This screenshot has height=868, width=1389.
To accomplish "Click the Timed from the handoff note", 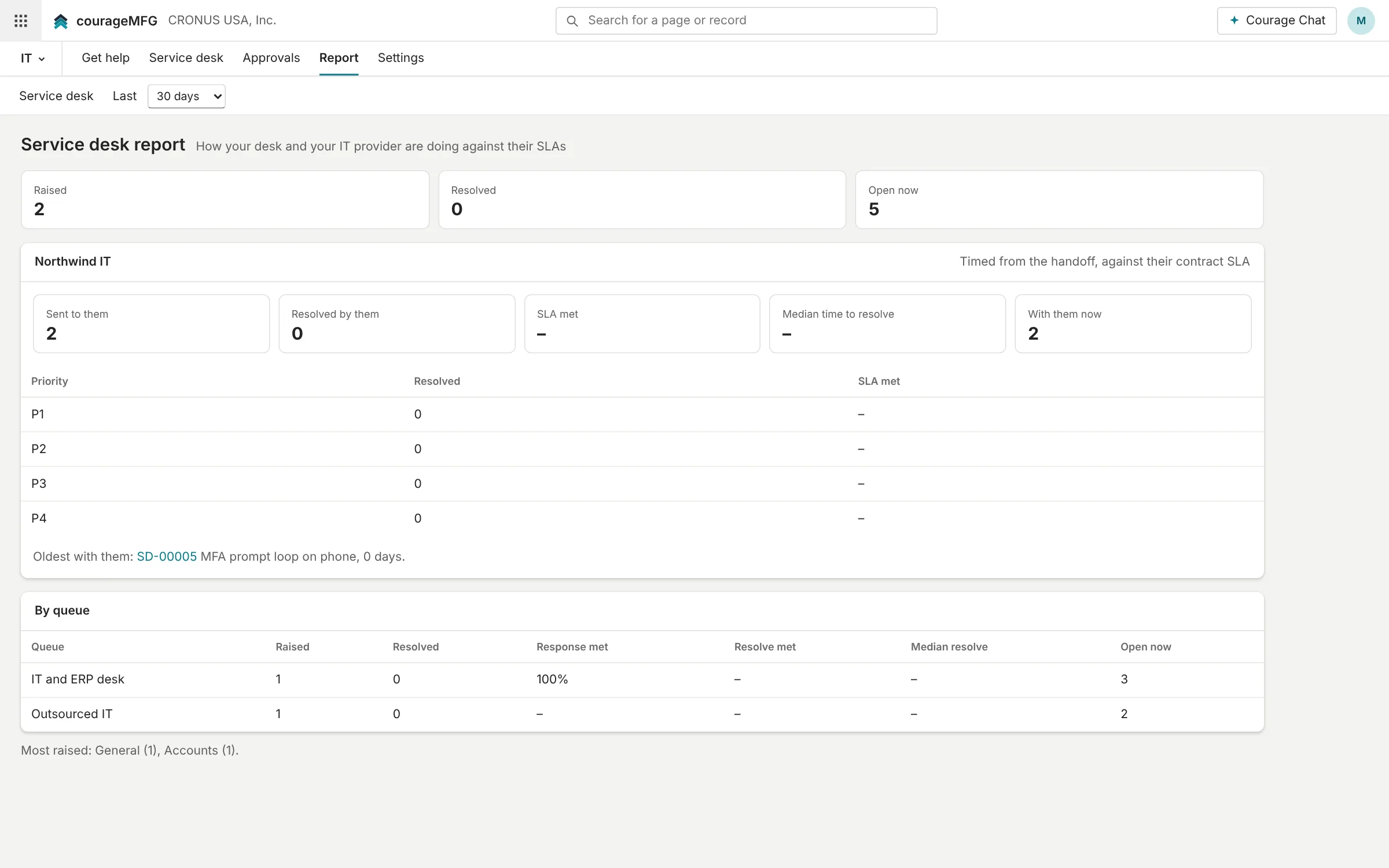I will 1104,262.
